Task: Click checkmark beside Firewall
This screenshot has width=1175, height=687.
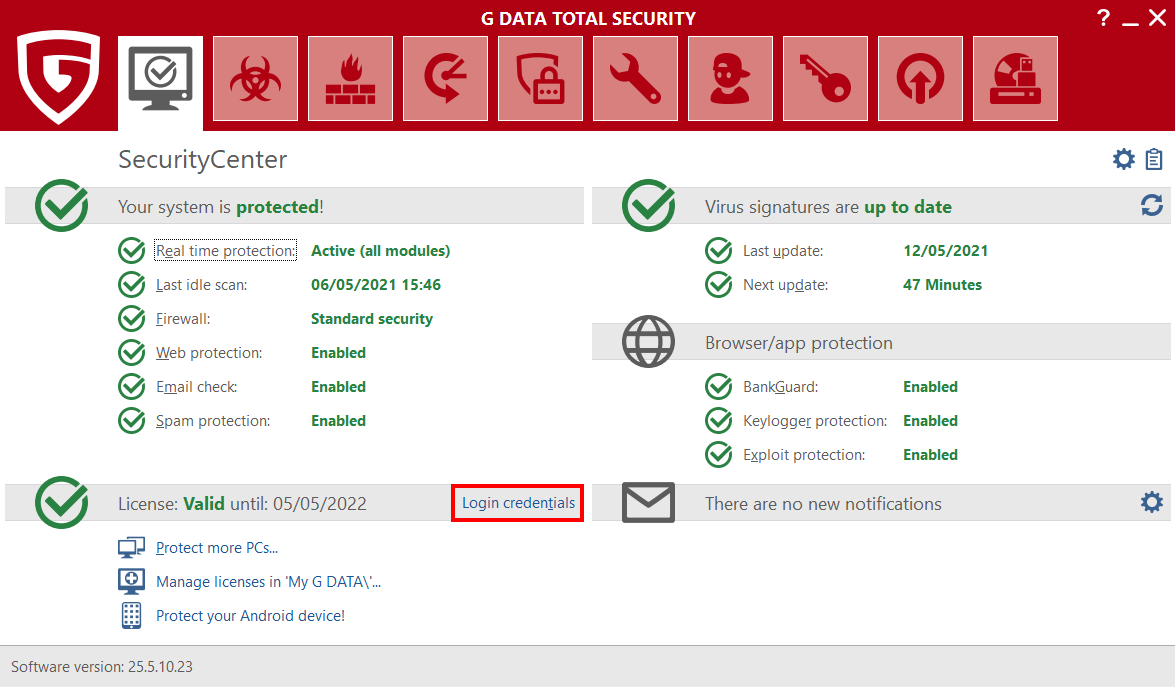Action: (x=131, y=318)
